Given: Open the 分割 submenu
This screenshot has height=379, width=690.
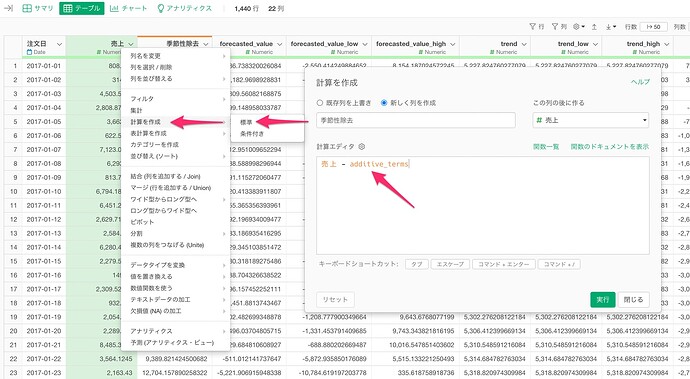Looking at the screenshot, I should (x=175, y=234).
